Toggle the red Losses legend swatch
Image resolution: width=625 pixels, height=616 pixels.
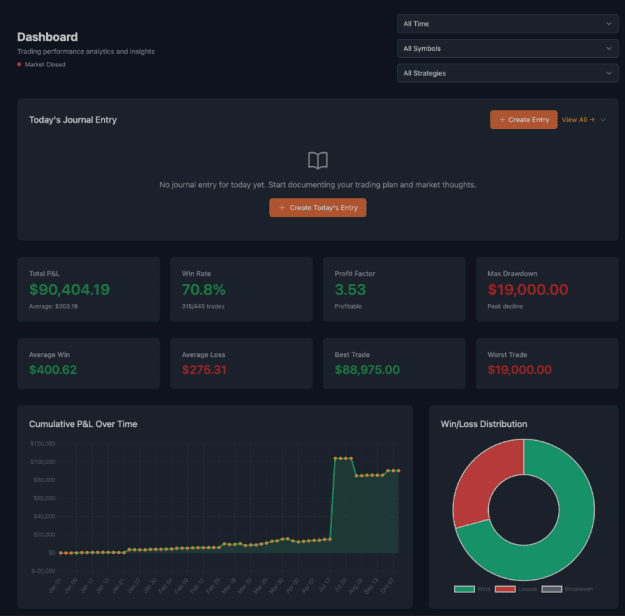[x=505, y=589]
